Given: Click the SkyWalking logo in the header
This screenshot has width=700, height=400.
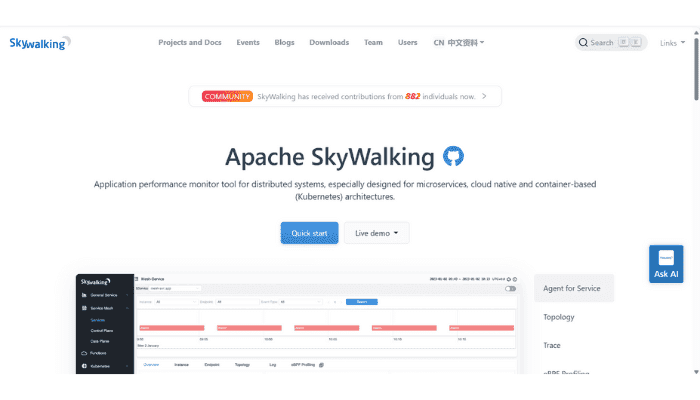Looking at the screenshot, I should point(40,43).
